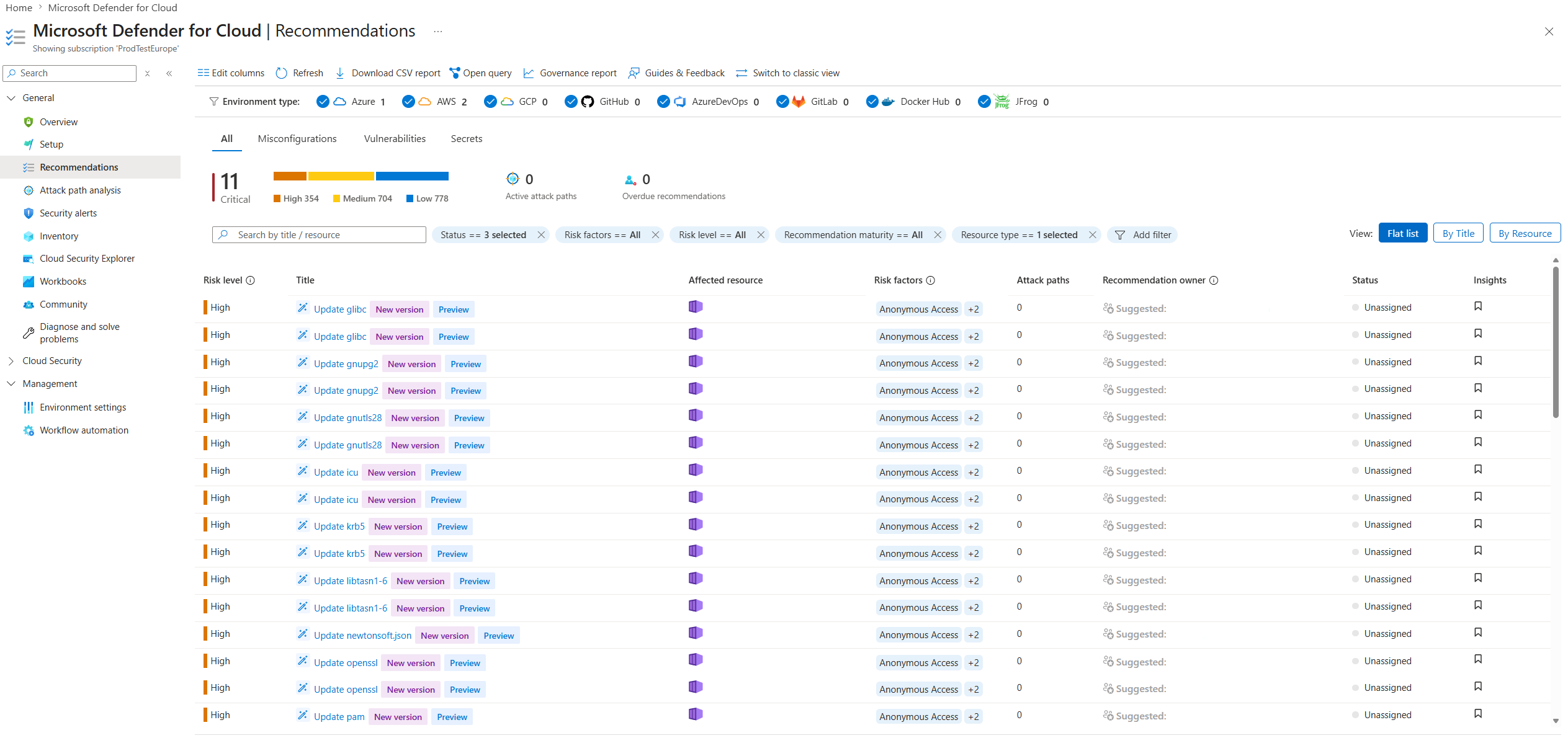
Task: Click the bookmark insight icon on the first row
Action: pos(1478,306)
